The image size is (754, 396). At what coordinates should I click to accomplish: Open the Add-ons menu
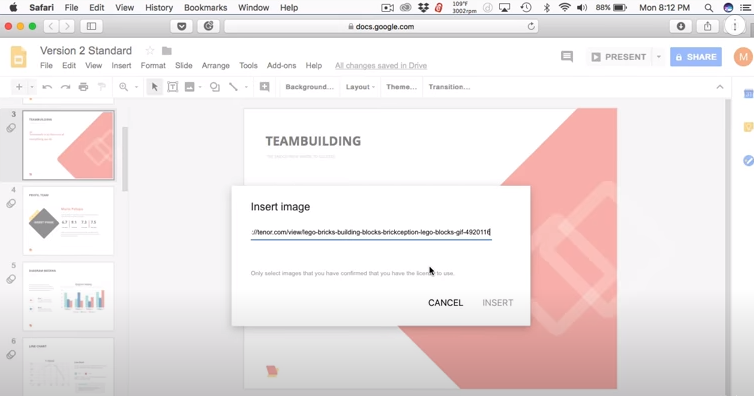click(281, 65)
